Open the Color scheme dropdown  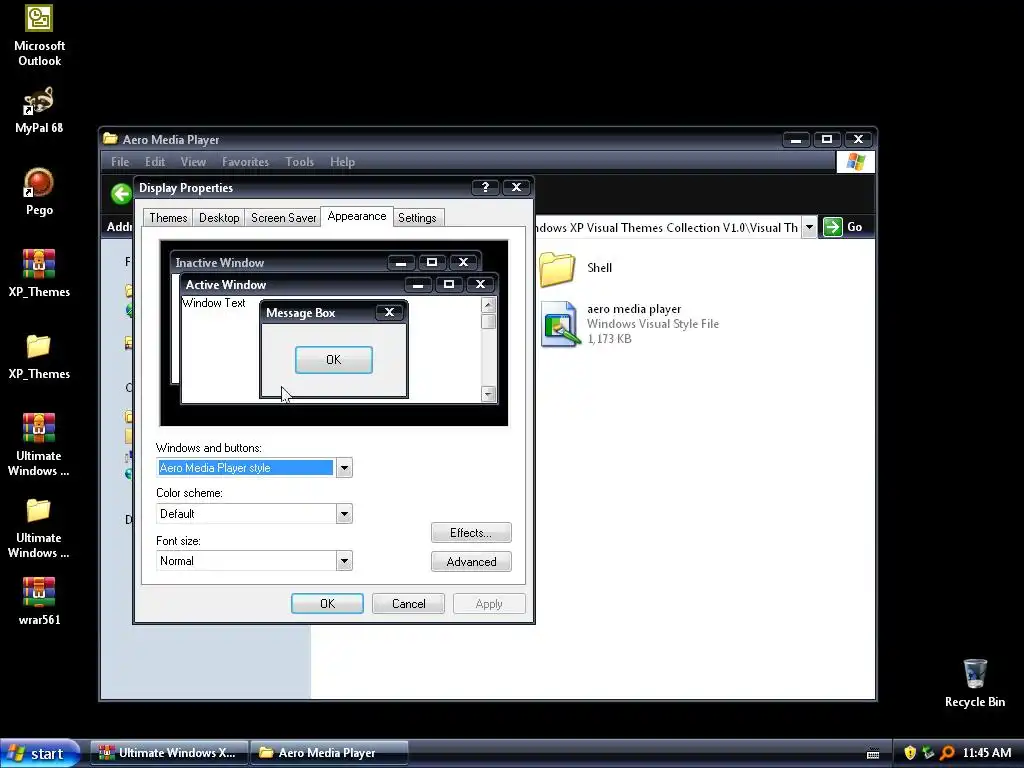(x=344, y=514)
